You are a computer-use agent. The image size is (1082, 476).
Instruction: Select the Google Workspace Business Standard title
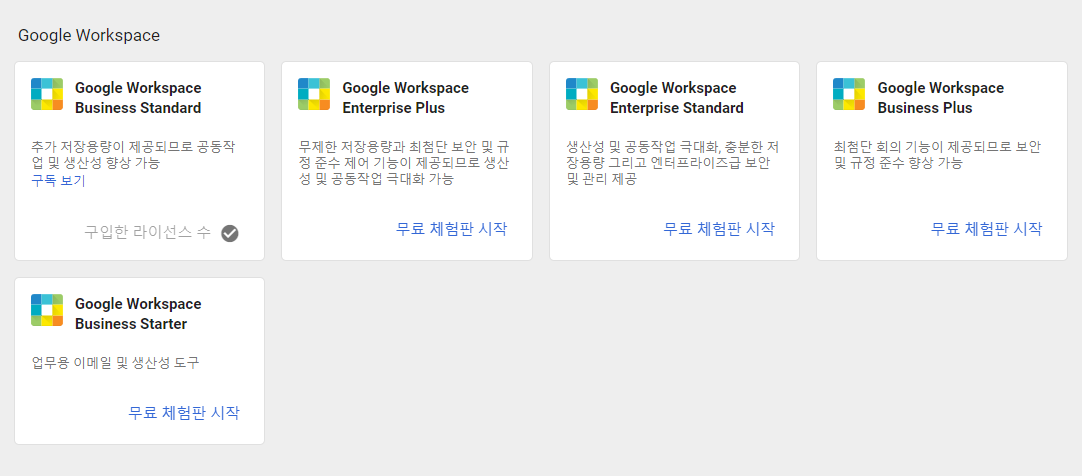[138, 98]
